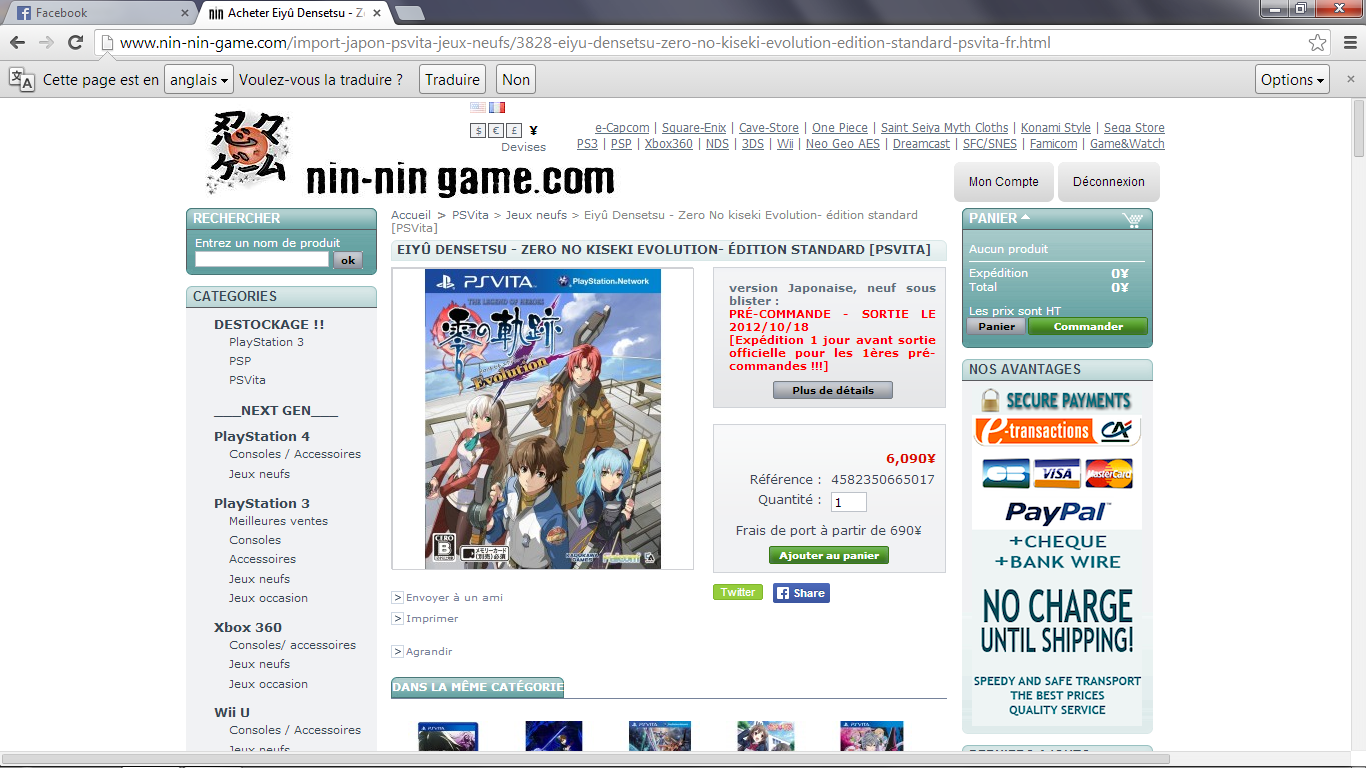
Task: Click the arrow icon beside Agrandir
Action: 397,652
